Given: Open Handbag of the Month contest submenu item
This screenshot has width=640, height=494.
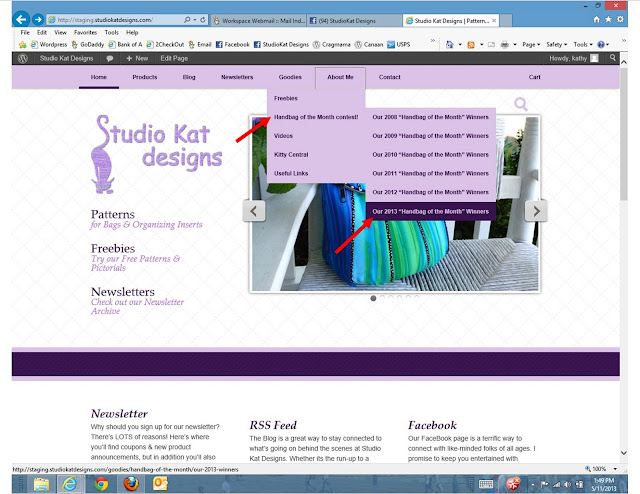Looking at the screenshot, I should coord(316,117).
